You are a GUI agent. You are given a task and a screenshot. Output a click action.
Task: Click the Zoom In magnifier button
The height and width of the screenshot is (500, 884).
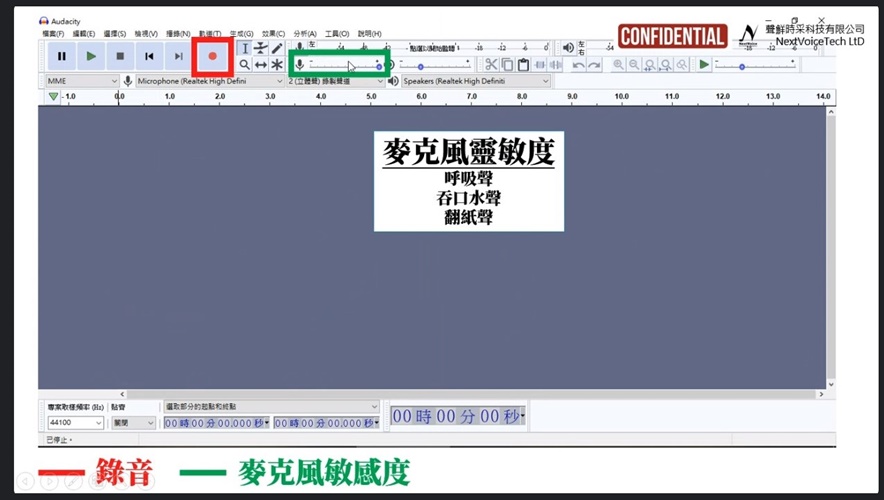[618, 65]
